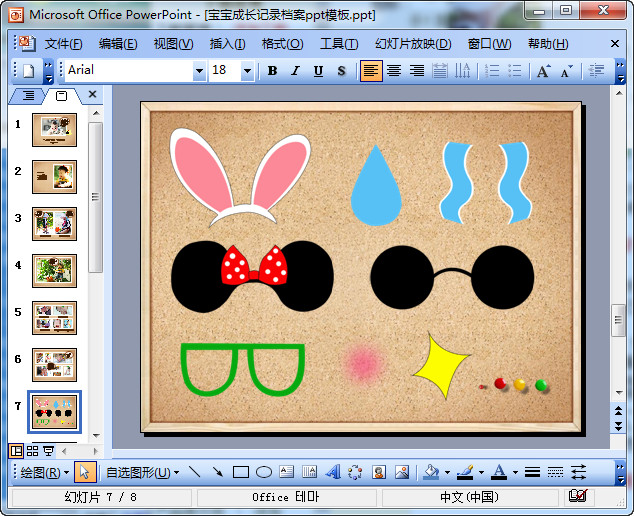Insert Picture from file

coord(402,472)
